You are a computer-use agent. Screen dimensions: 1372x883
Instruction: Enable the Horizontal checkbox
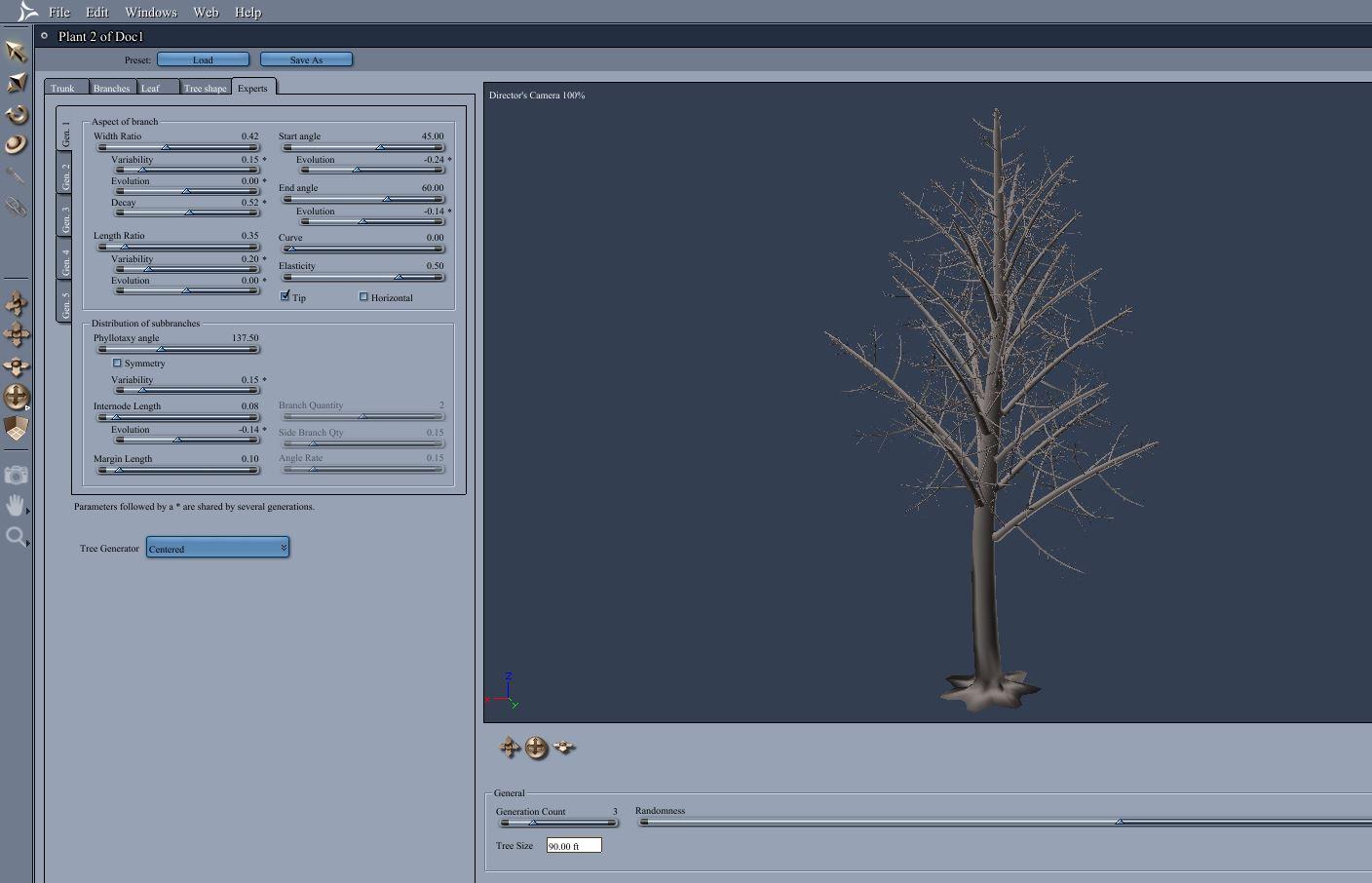point(363,297)
